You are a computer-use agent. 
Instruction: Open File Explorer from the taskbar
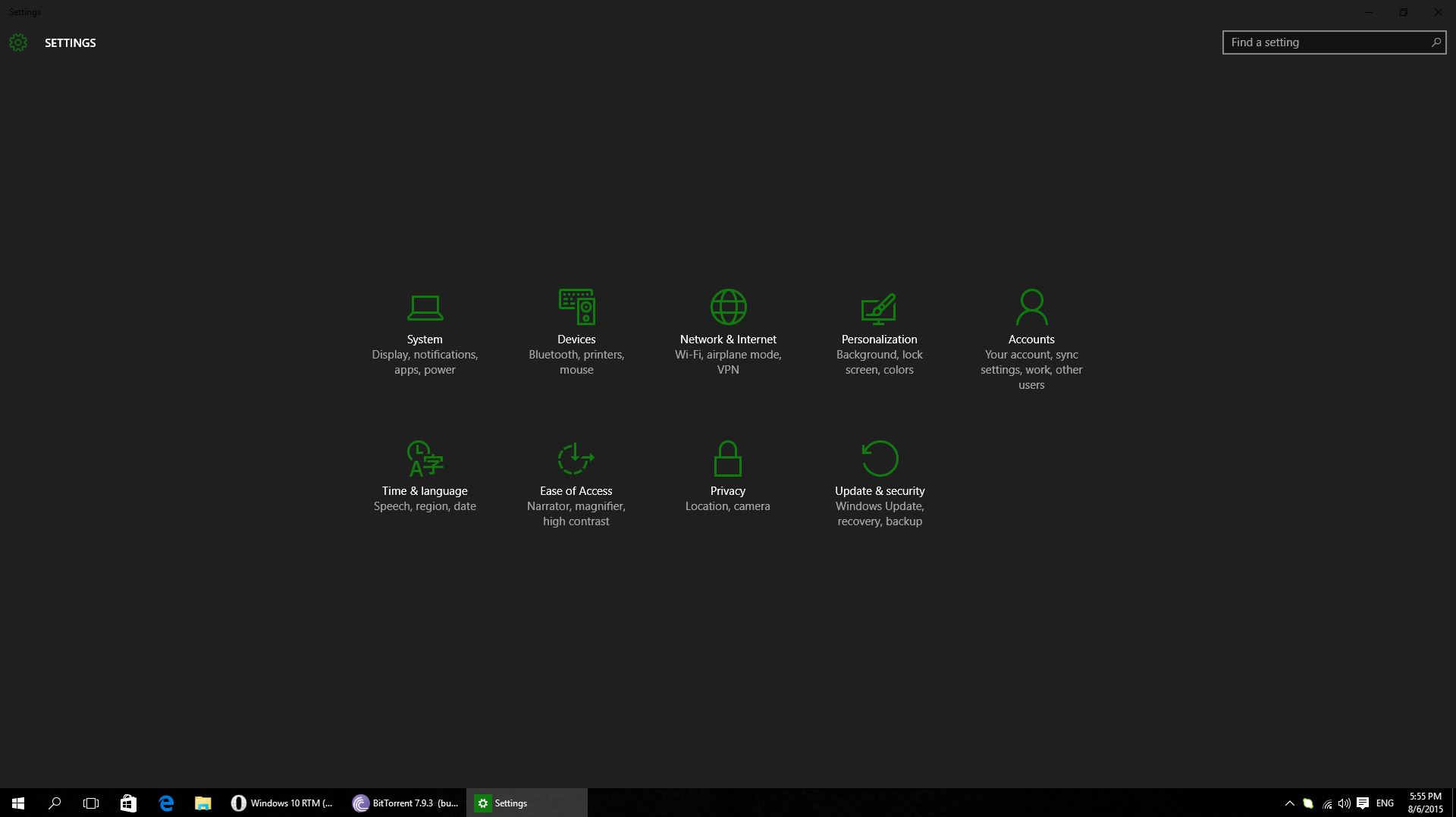pyautogui.click(x=202, y=803)
